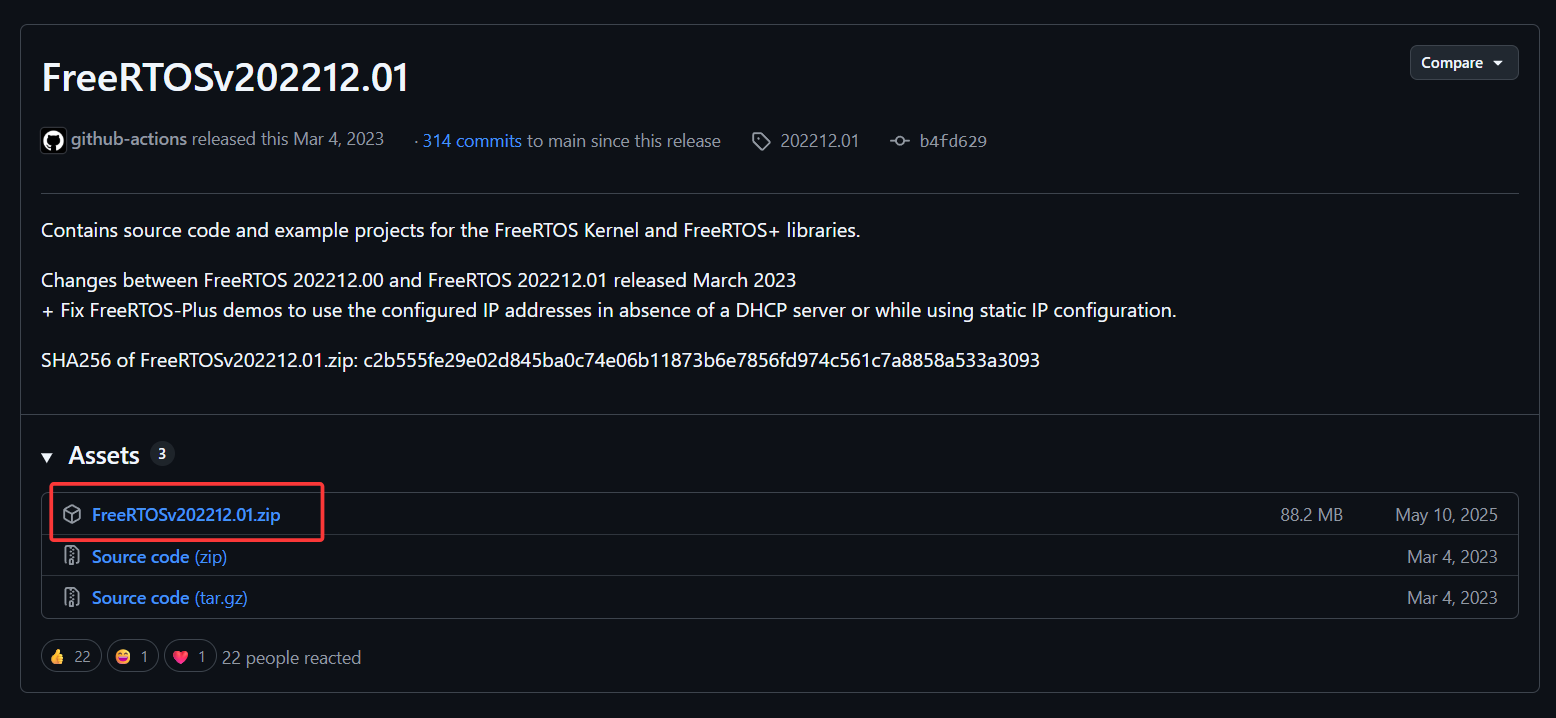The image size is (1556, 718).
Task: Download Source code (zip)
Action: (x=159, y=556)
